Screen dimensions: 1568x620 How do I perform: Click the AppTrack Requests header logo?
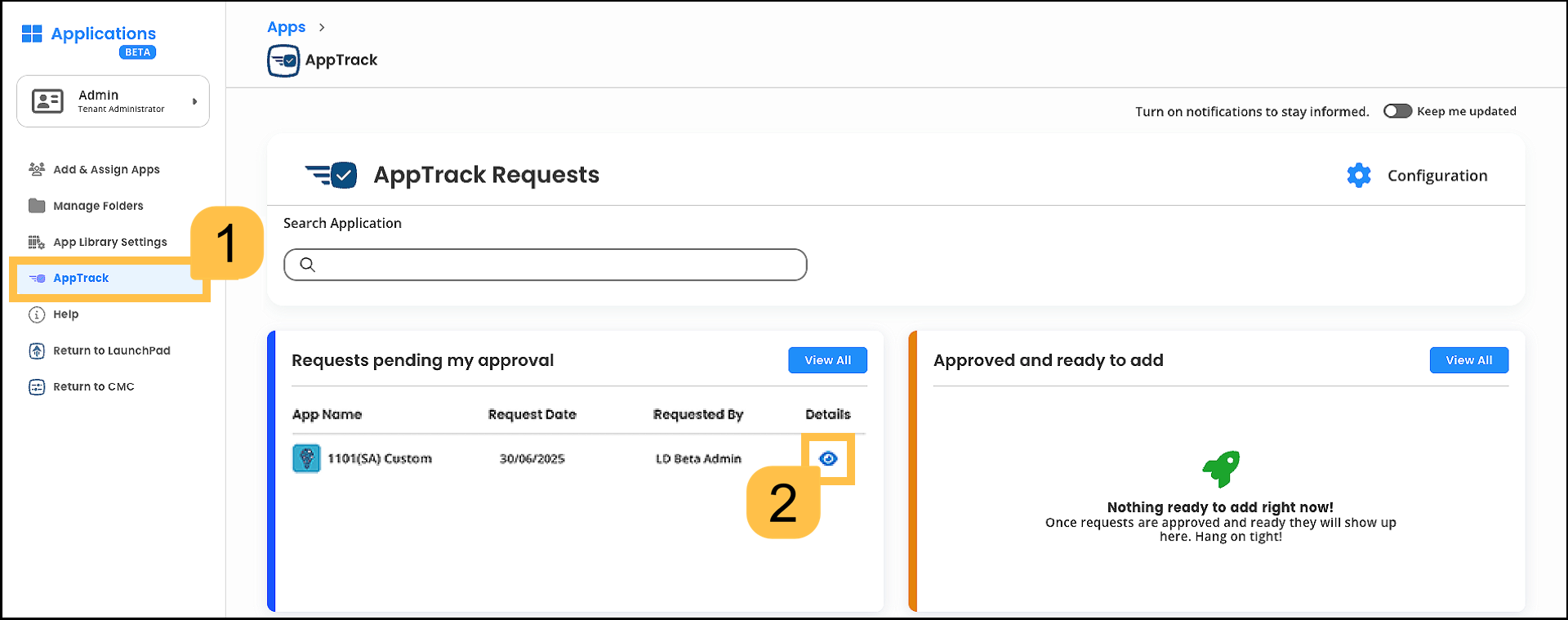tap(331, 175)
